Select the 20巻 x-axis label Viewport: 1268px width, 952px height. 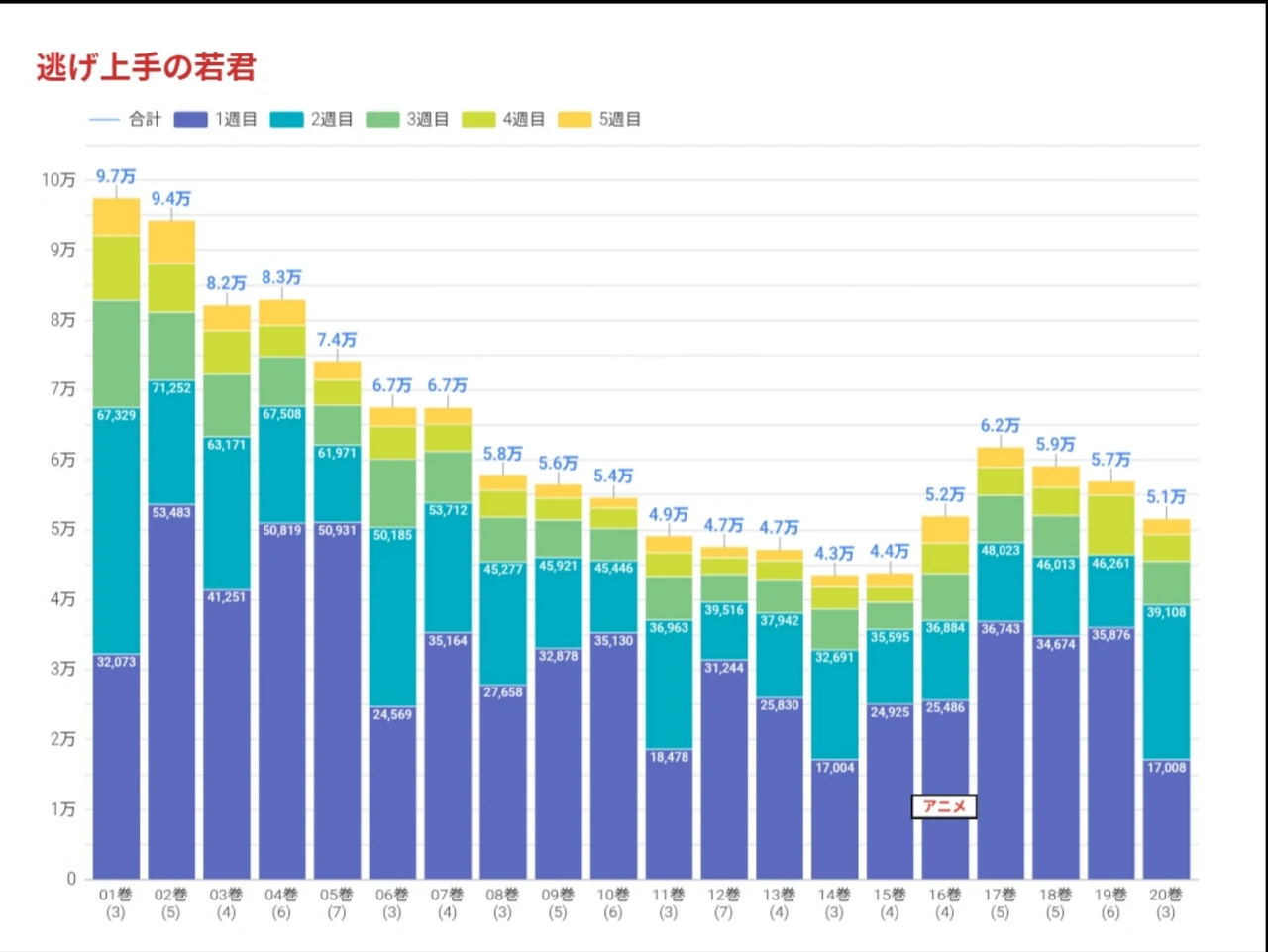coord(1166,895)
